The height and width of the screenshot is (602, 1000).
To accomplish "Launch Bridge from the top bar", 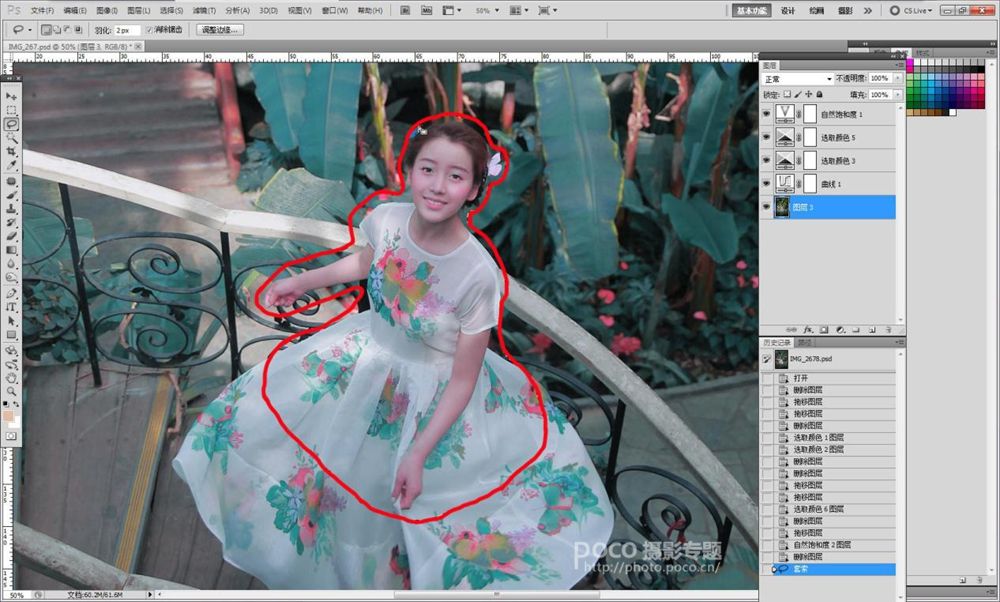I will click(405, 10).
